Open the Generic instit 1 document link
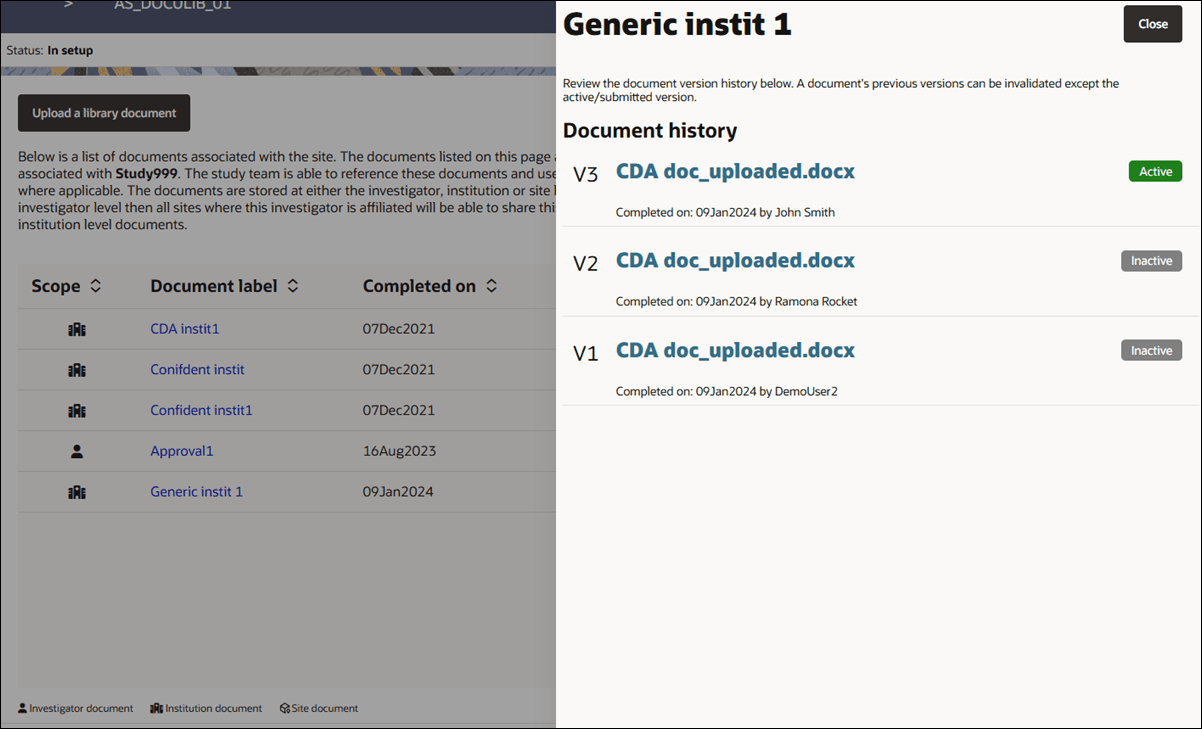The width and height of the screenshot is (1202, 729). click(x=196, y=491)
